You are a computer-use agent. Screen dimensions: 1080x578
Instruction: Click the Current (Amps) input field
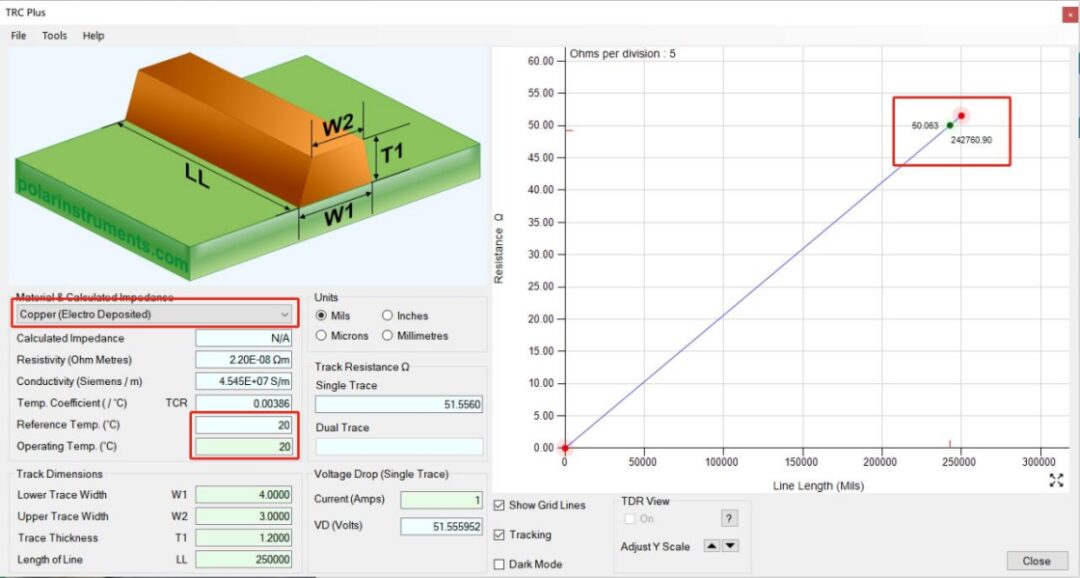pyautogui.click(x=442, y=499)
